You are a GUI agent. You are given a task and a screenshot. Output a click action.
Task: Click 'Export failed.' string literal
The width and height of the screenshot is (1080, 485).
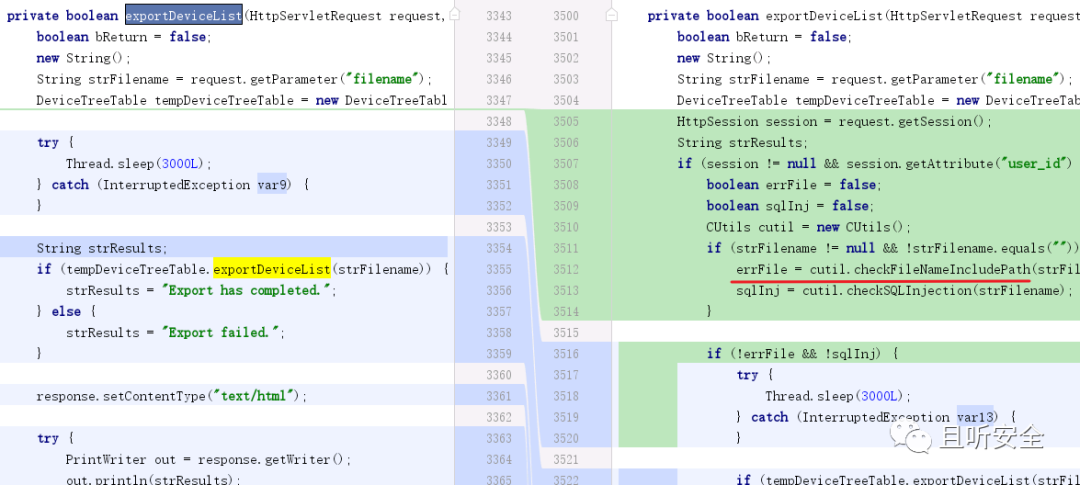click(x=223, y=333)
